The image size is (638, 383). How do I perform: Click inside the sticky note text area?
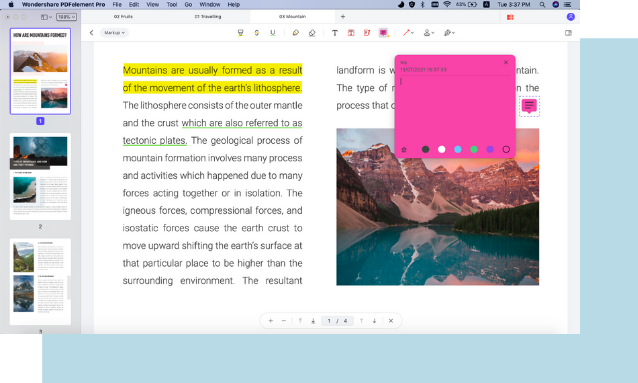click(454, 109)
